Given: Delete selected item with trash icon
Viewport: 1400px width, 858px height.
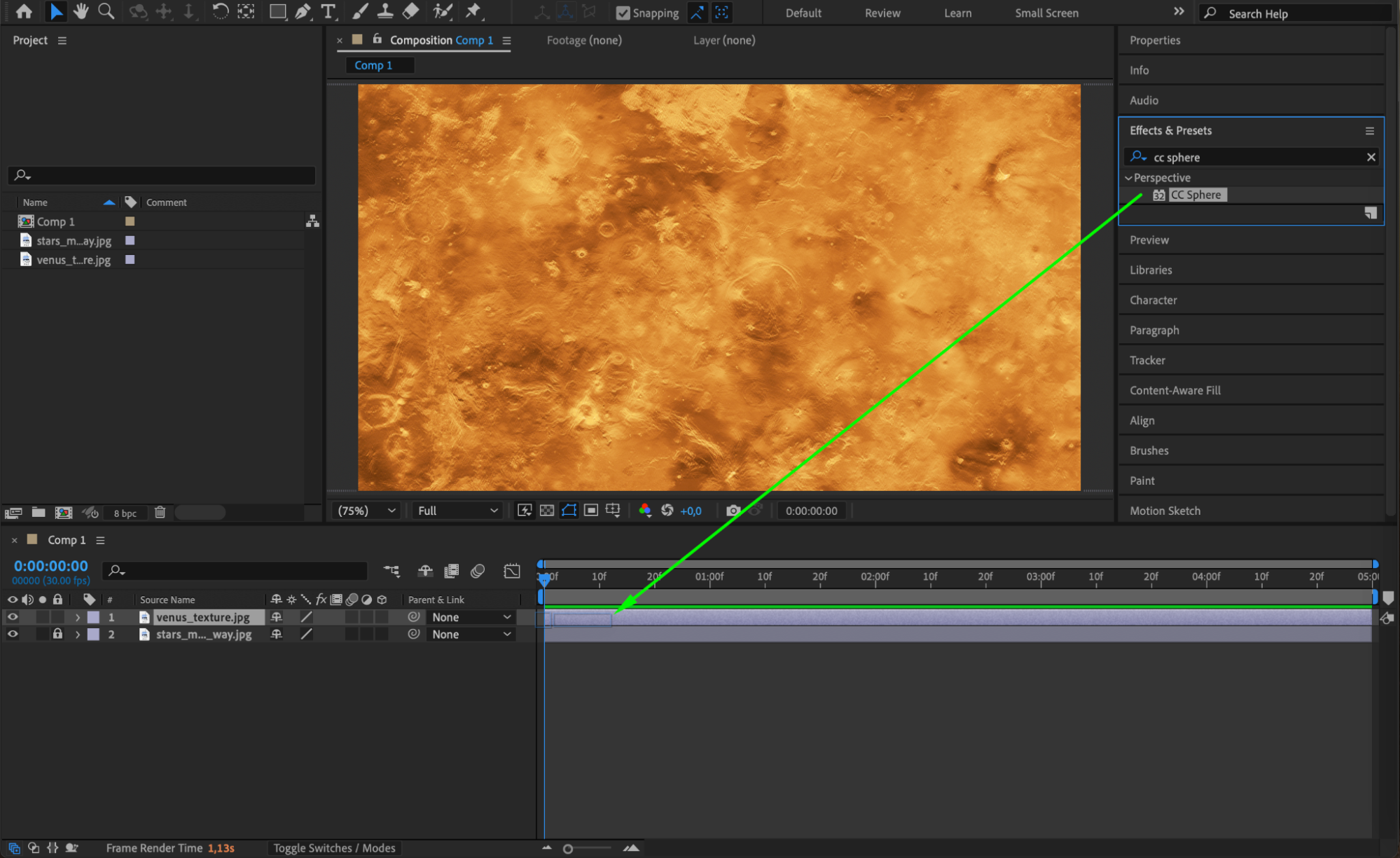Looking at the screenshot, I should pyautogui.click(x=160, y=513).
